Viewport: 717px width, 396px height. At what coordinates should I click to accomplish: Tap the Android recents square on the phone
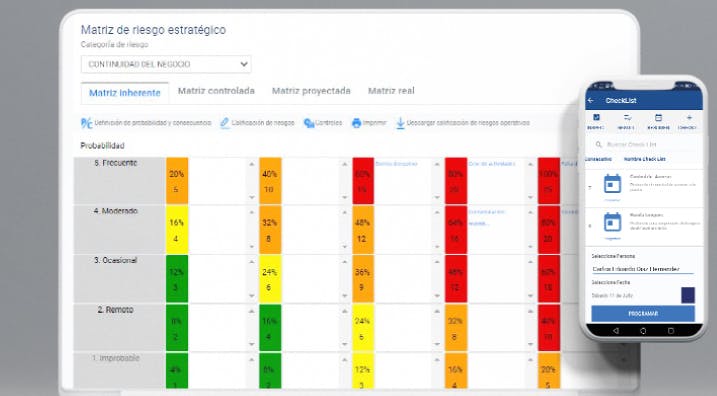(671, 331)
